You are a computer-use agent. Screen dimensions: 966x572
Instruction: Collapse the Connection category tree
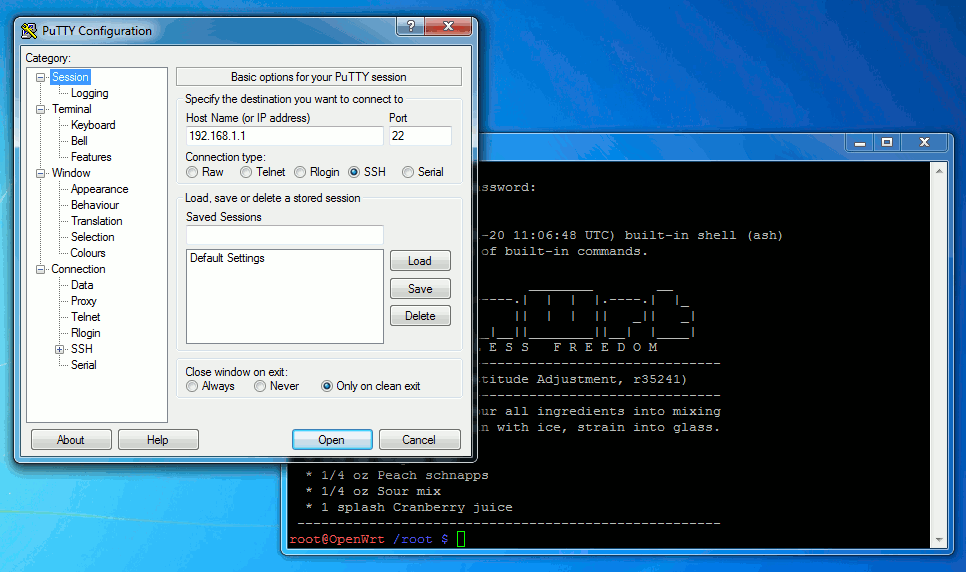pos(41,269)
